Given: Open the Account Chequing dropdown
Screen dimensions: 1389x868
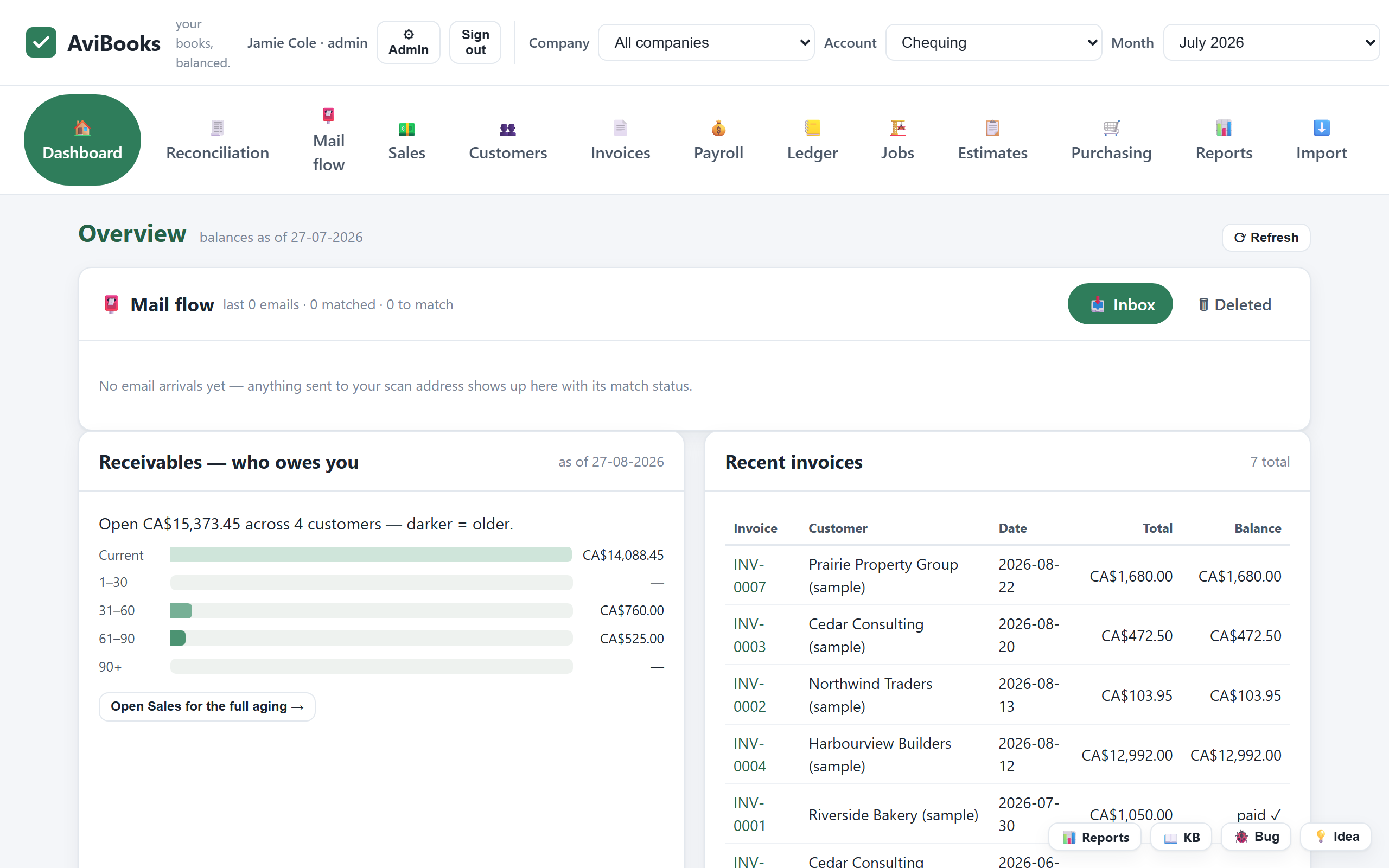Looking at the screenshot, I should click(x=993, y=42).
